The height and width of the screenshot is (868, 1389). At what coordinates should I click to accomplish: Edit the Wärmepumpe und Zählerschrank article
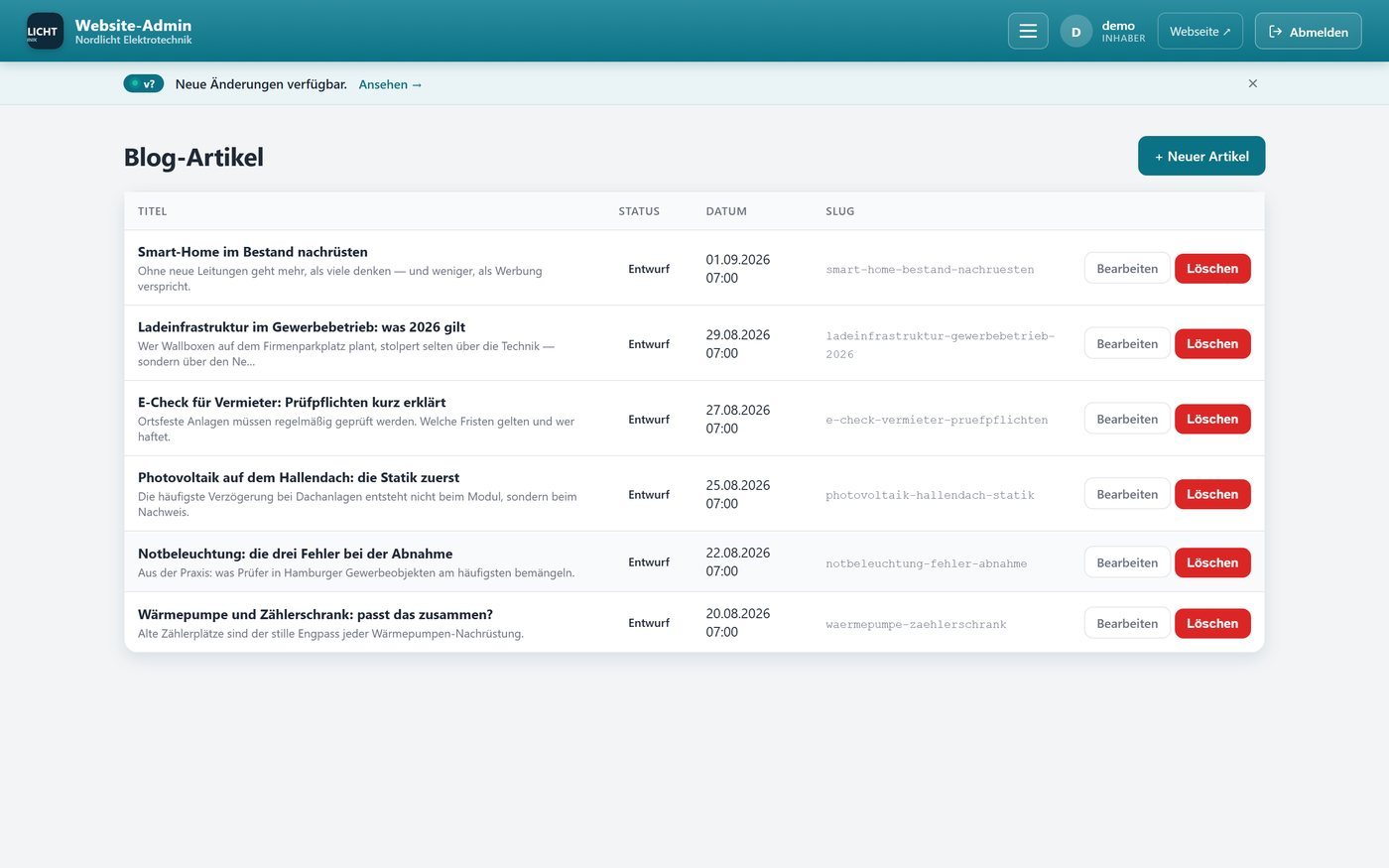click(1127, 623)
